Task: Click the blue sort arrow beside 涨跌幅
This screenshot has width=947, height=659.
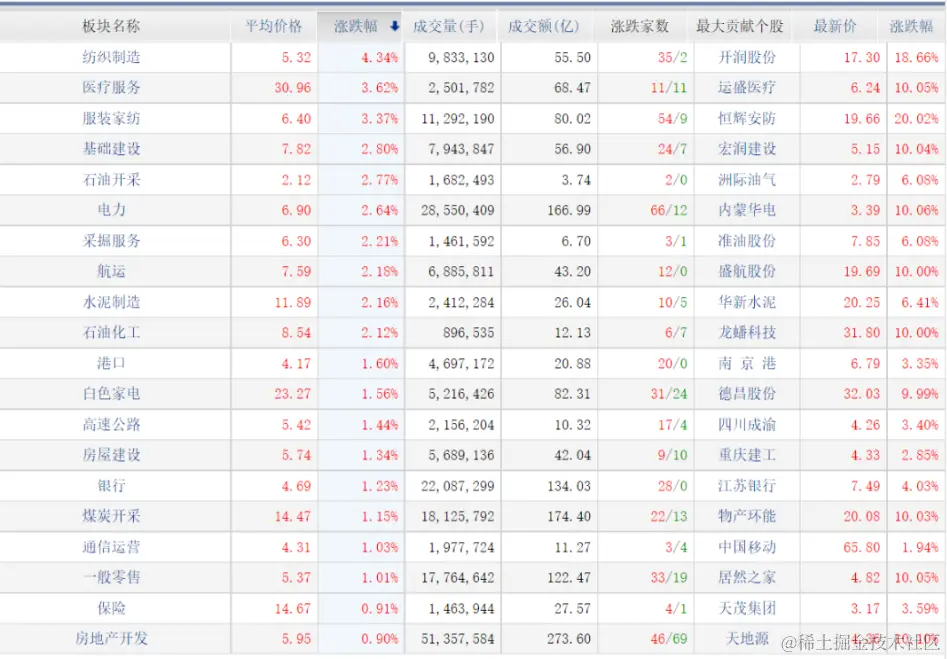Action: [394, 26]
